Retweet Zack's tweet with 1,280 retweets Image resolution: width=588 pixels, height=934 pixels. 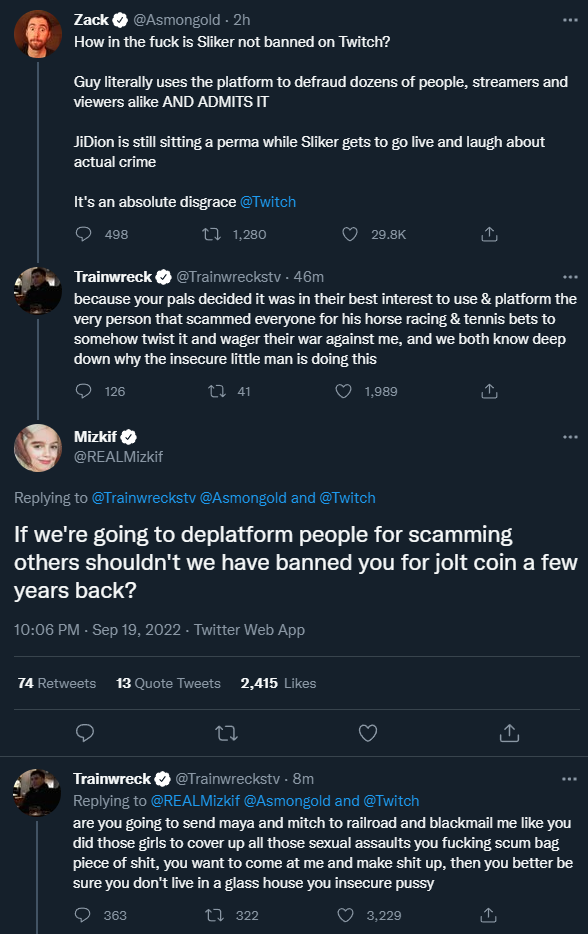click(211, 234)
